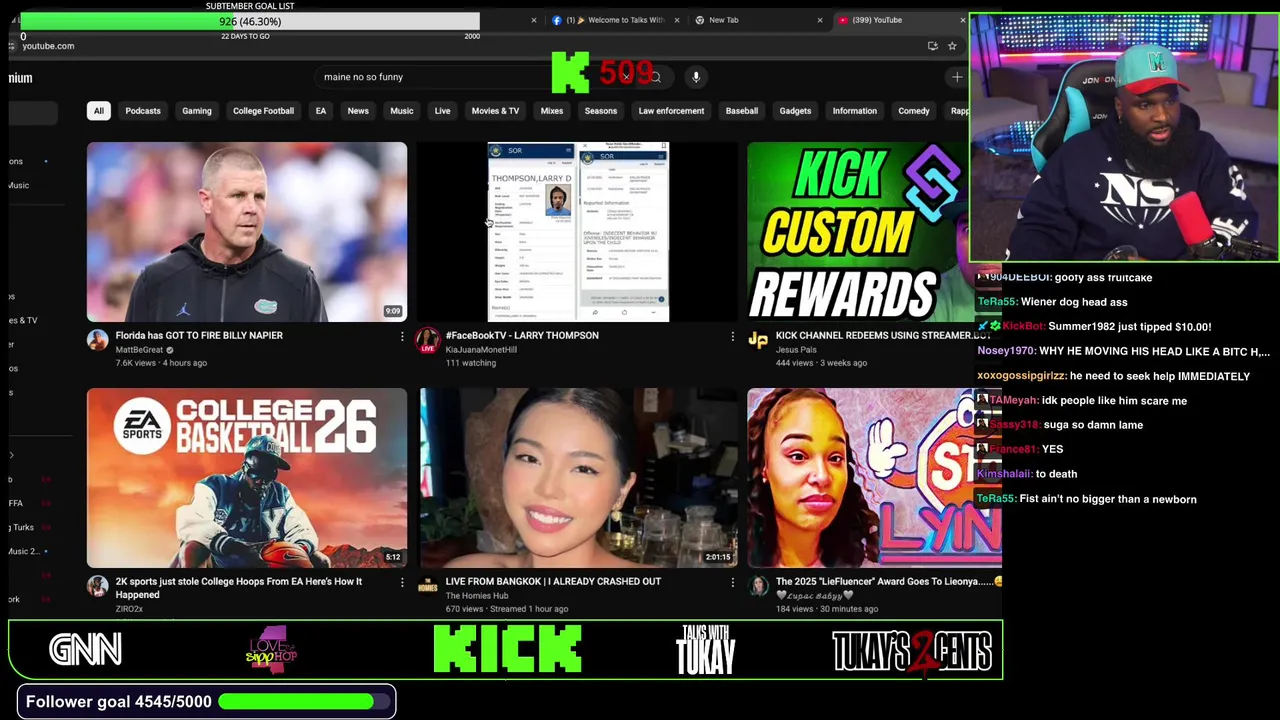This screenshot has height=720, width=1280.
Task: Select the Gadgets filter chip
Action: [795, 111]
